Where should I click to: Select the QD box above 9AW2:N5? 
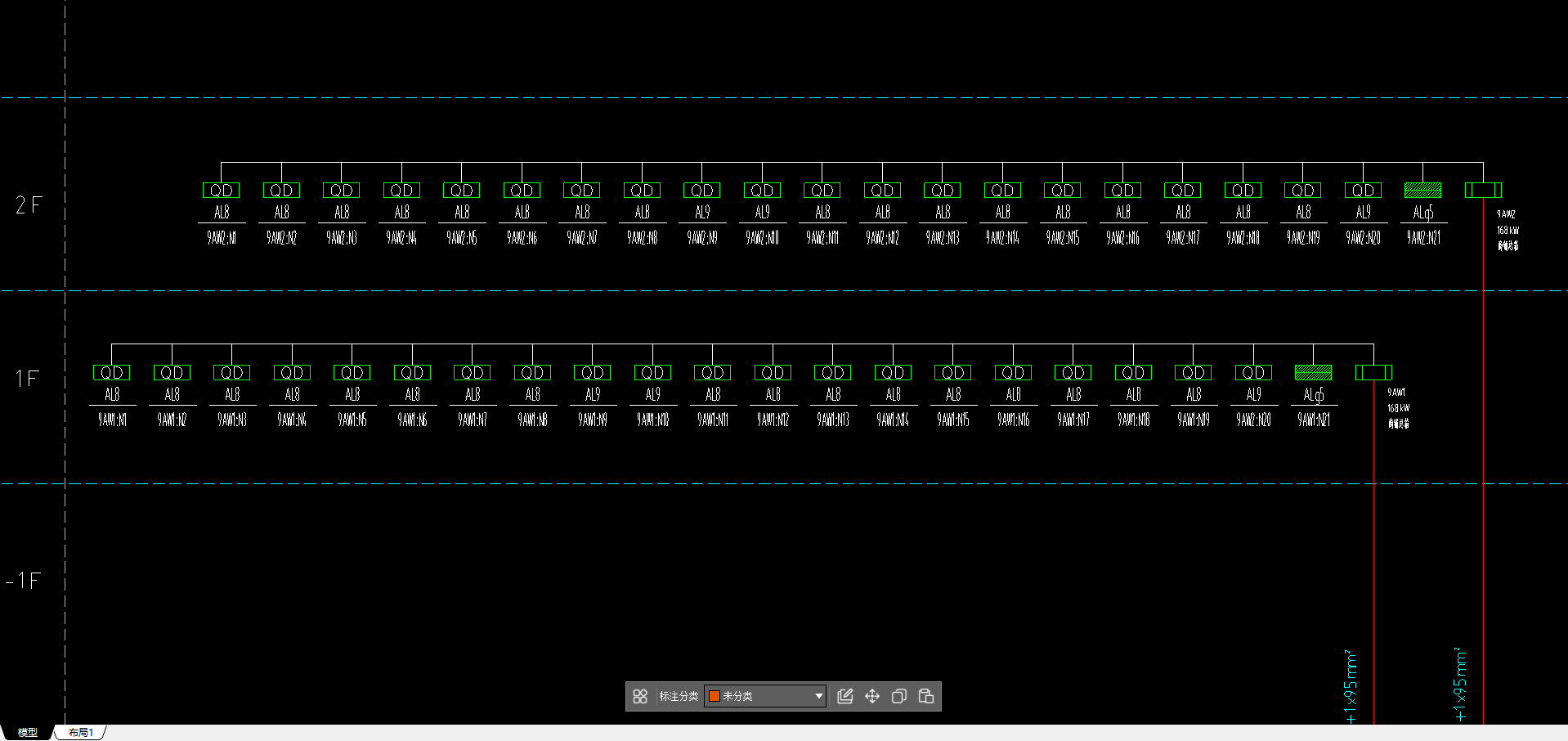462,191
